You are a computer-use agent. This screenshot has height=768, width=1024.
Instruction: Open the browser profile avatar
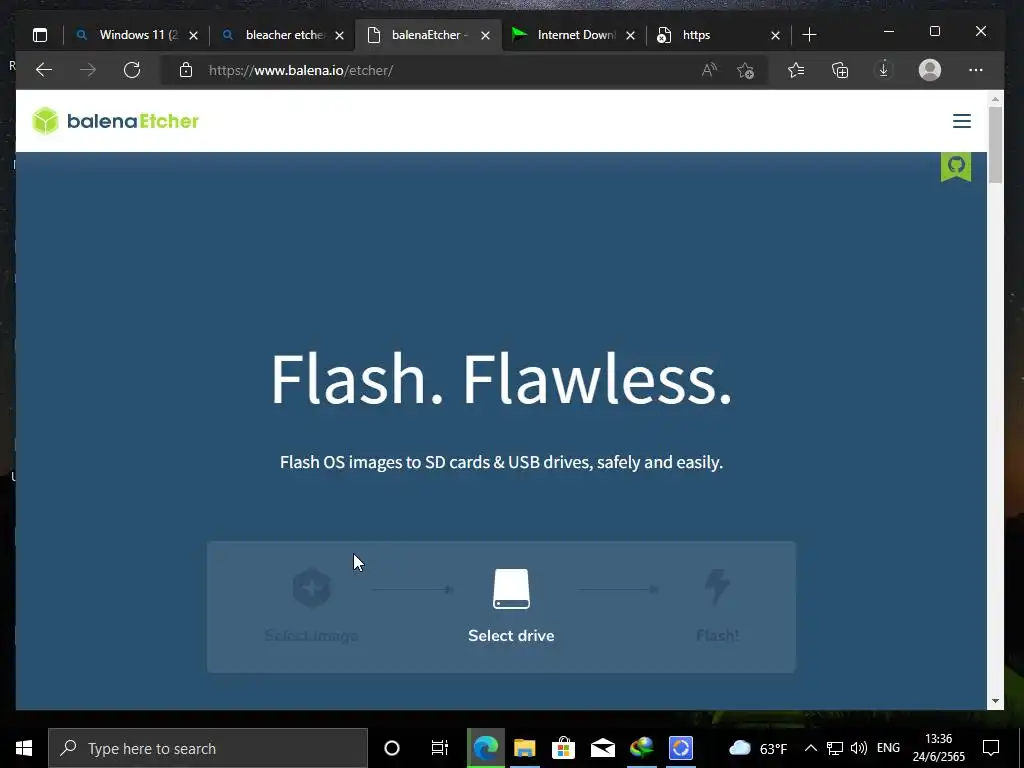[x=929, y=70]
